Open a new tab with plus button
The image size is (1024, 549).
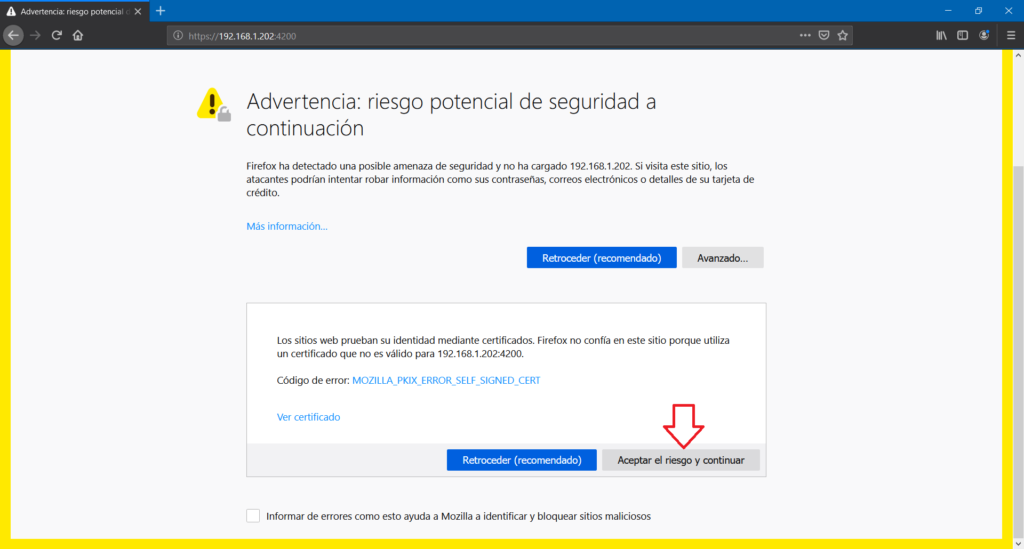coord(160,10)
